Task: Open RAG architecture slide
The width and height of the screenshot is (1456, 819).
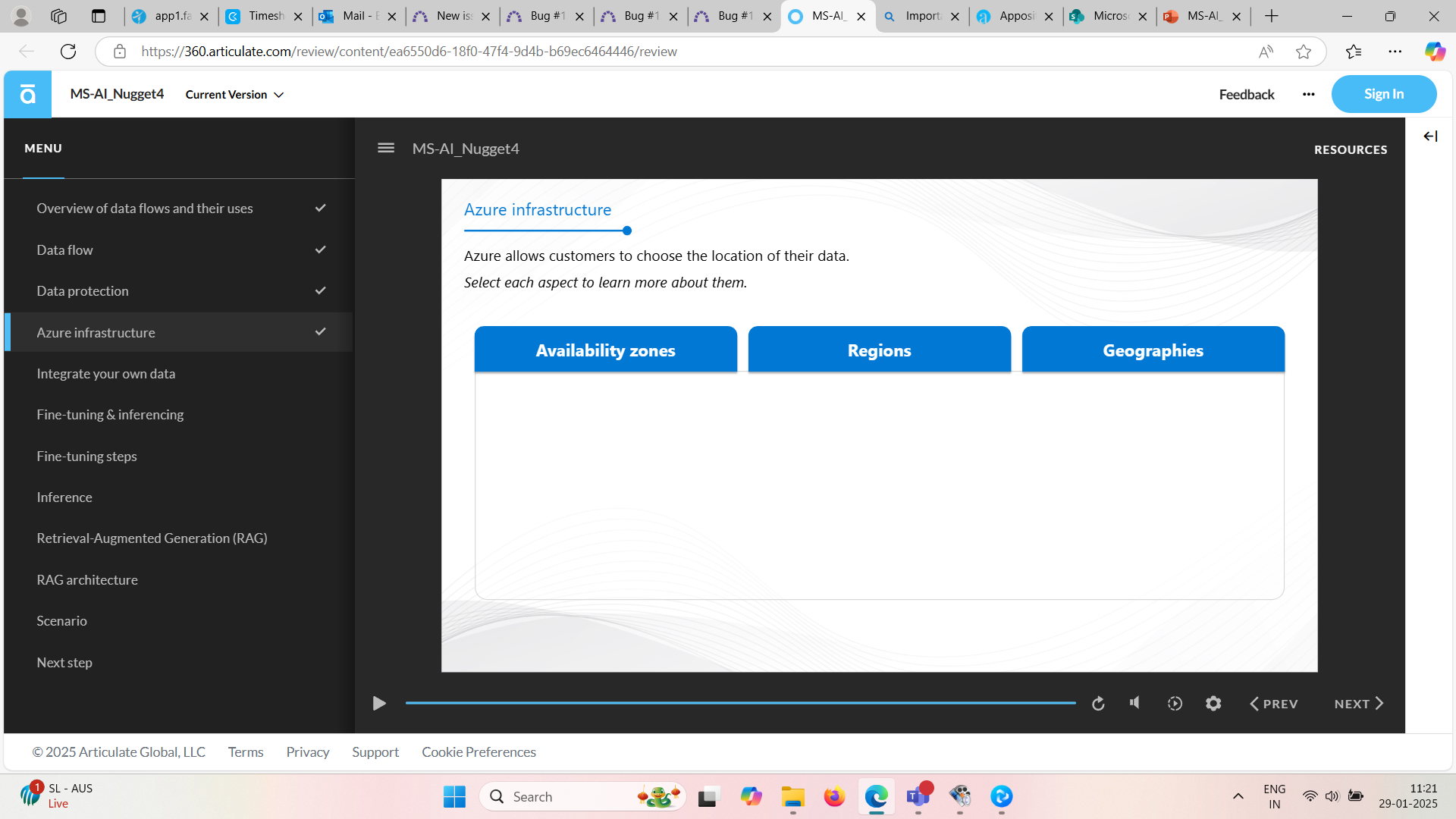Action: pyautogui.click(x=179, y=580)
